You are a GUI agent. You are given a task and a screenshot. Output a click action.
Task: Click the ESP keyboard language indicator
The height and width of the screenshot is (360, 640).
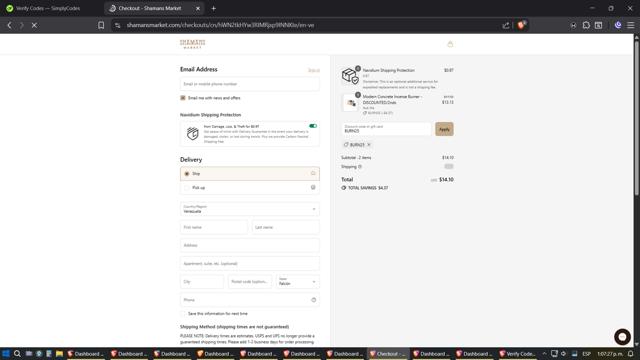tap(586, 353)
